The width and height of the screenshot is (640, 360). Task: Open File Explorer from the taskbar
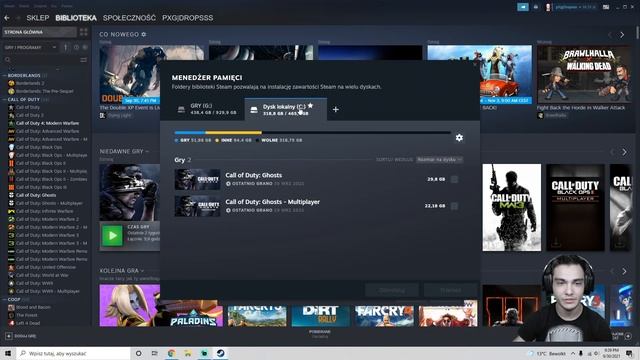coord(188,353)
